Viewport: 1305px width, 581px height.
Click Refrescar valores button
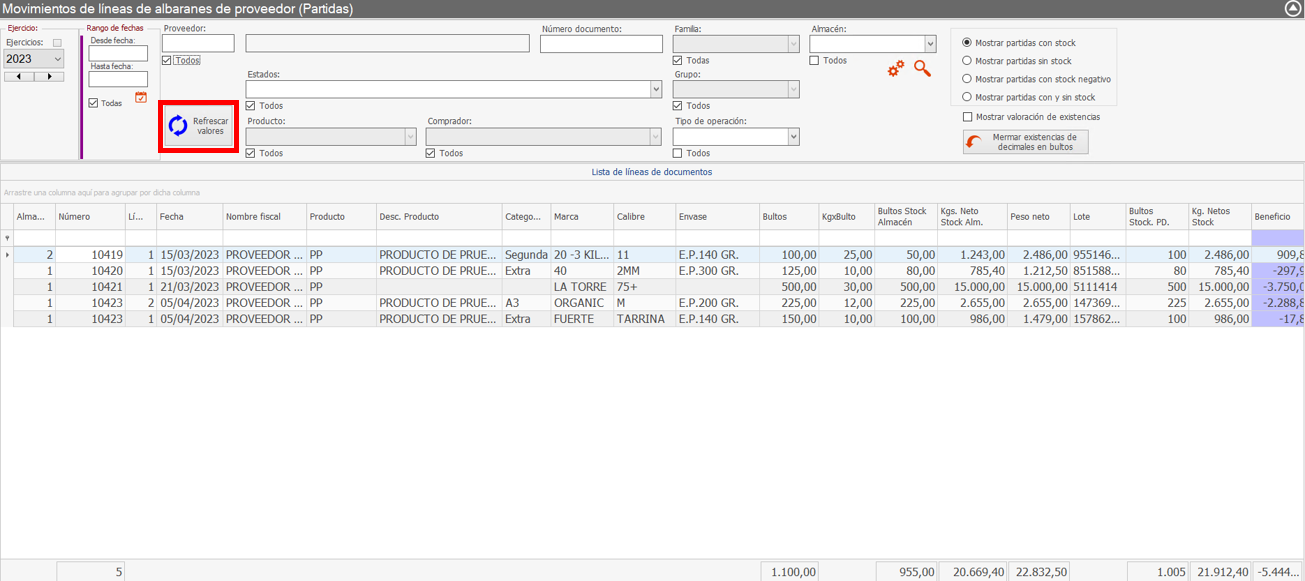point(198,126)
